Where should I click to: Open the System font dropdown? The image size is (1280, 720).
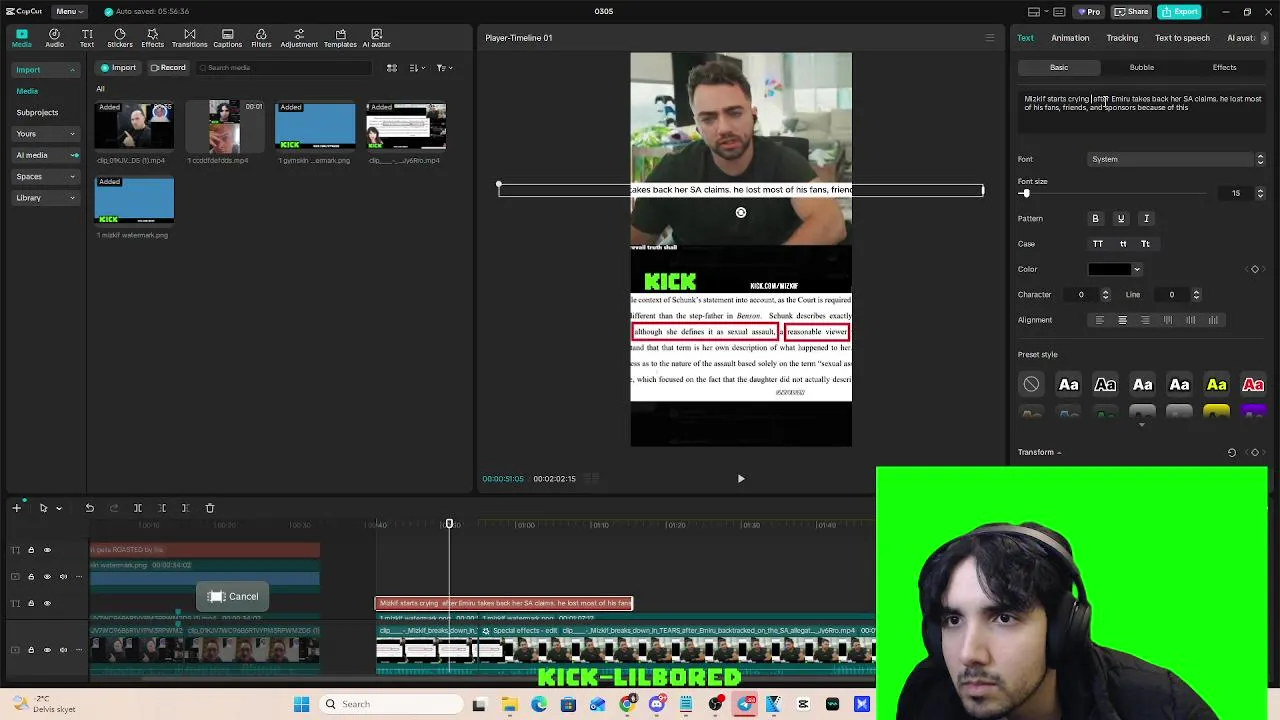coord(1176,159)
